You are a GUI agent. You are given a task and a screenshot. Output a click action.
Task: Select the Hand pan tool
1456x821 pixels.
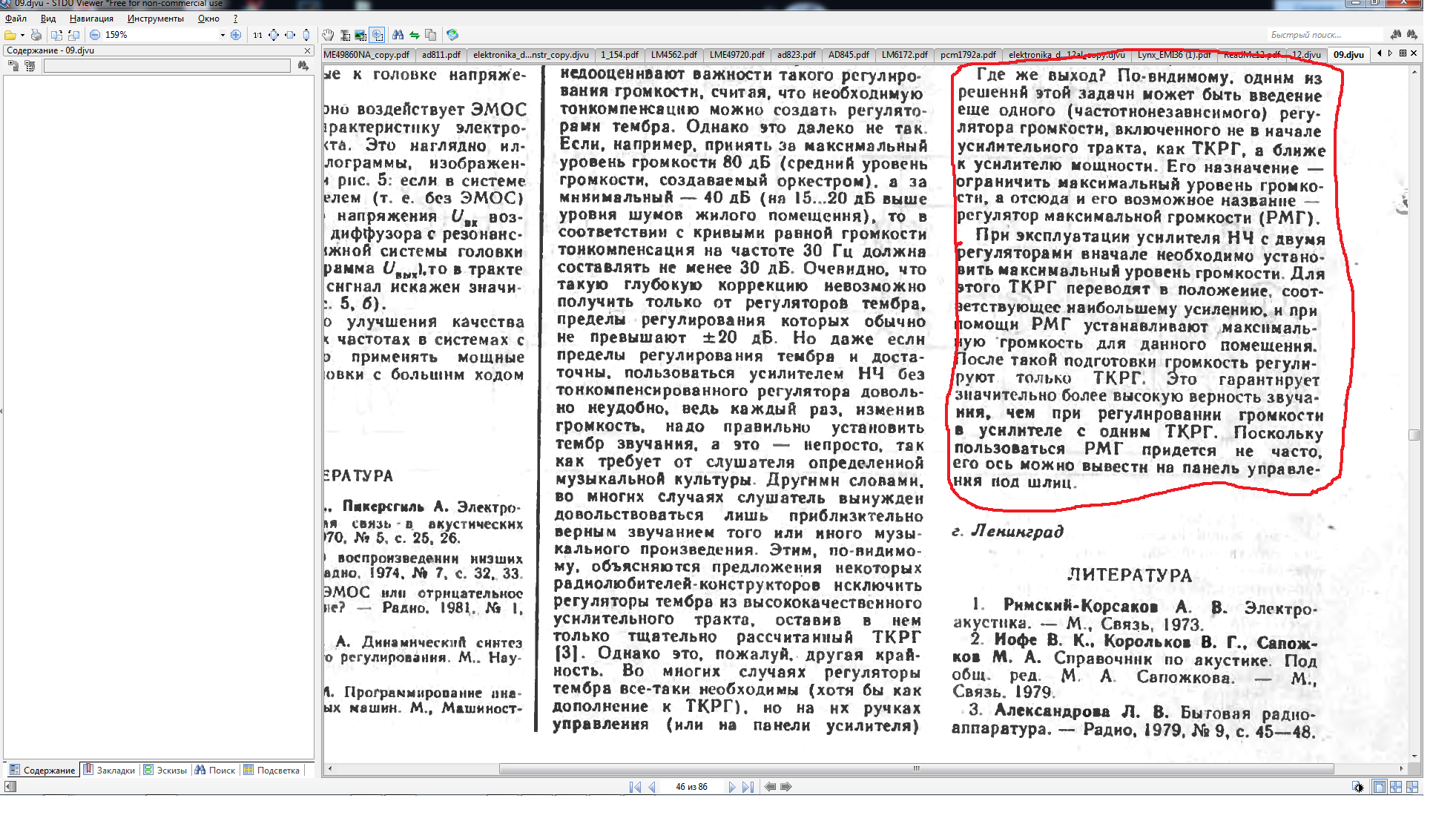coord(328,35)
